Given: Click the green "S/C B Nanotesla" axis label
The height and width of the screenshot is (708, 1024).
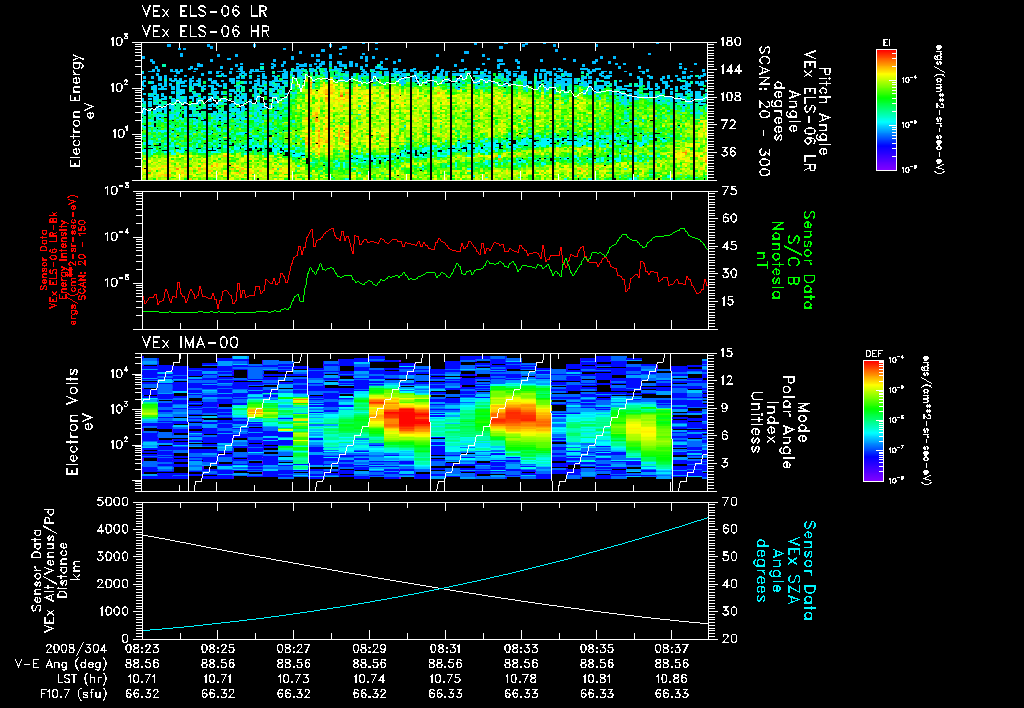Looking at the screenshot, I should click(x=786, y=260).
